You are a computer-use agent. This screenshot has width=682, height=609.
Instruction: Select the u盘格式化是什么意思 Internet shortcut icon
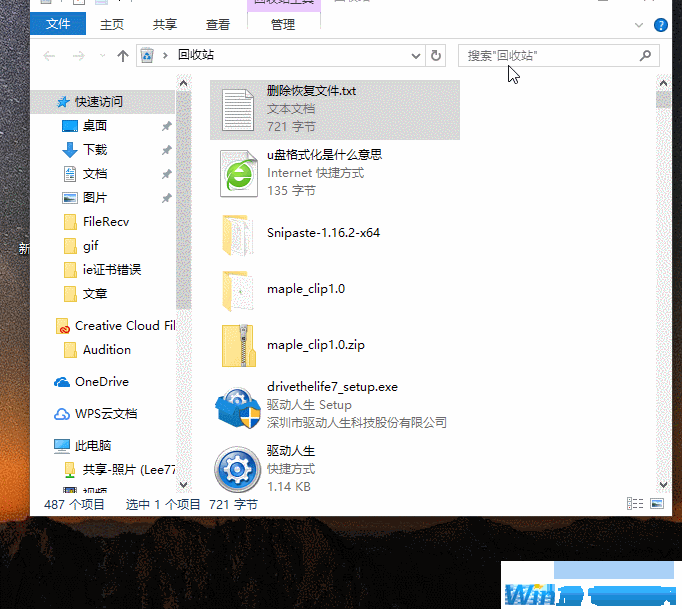(x=237, y=173)
